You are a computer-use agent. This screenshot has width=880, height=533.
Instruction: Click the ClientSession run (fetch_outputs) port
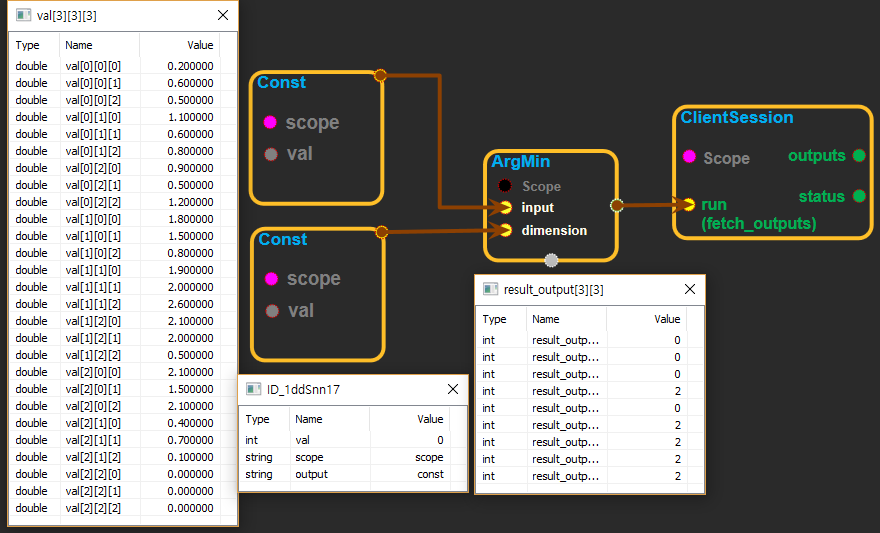pos(689,204)
